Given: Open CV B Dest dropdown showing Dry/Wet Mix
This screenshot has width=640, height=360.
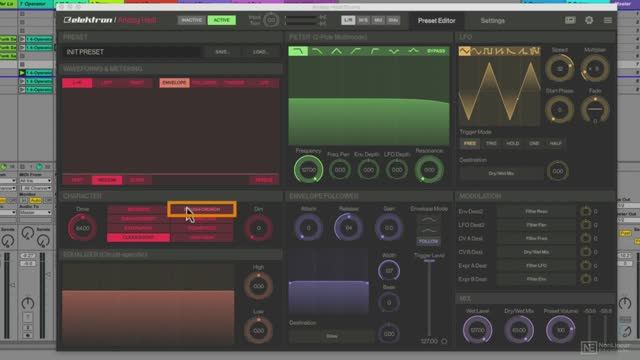Looking at the screenshot, I should 536,252.
